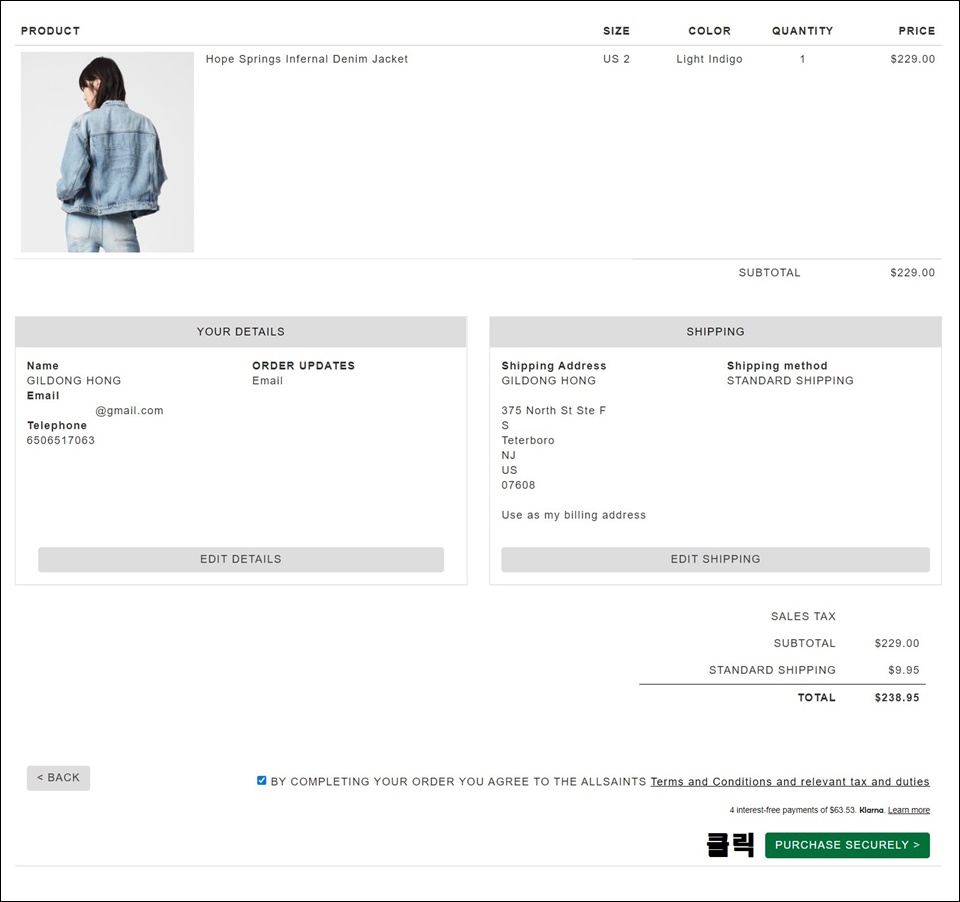Click the color value Light Indigo
Screen dimensions: 960x902
pyautogui.click(x=709, y=59)
